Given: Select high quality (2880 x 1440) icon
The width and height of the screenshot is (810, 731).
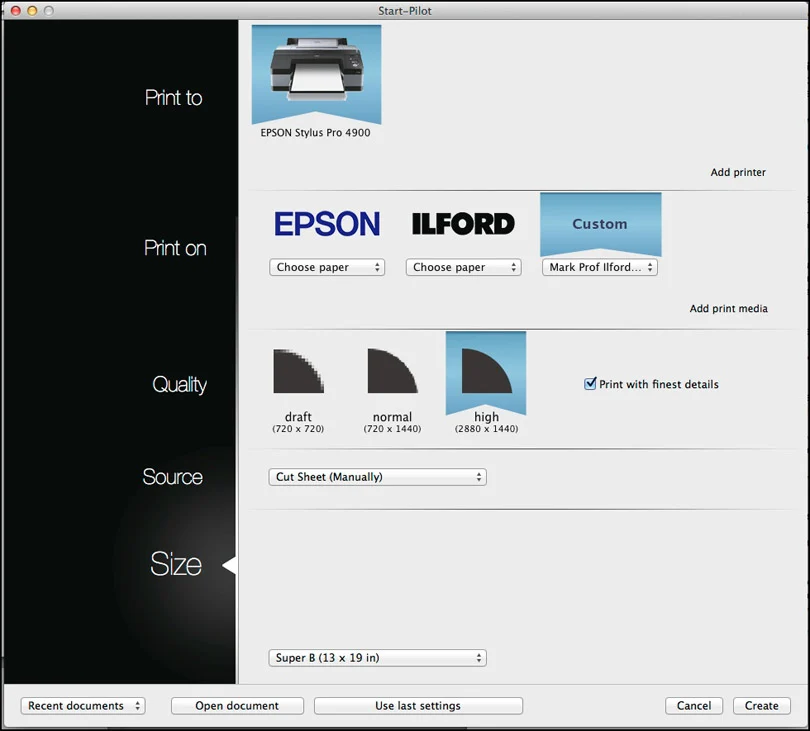Looking at the screenshot, I should point(486,373).
